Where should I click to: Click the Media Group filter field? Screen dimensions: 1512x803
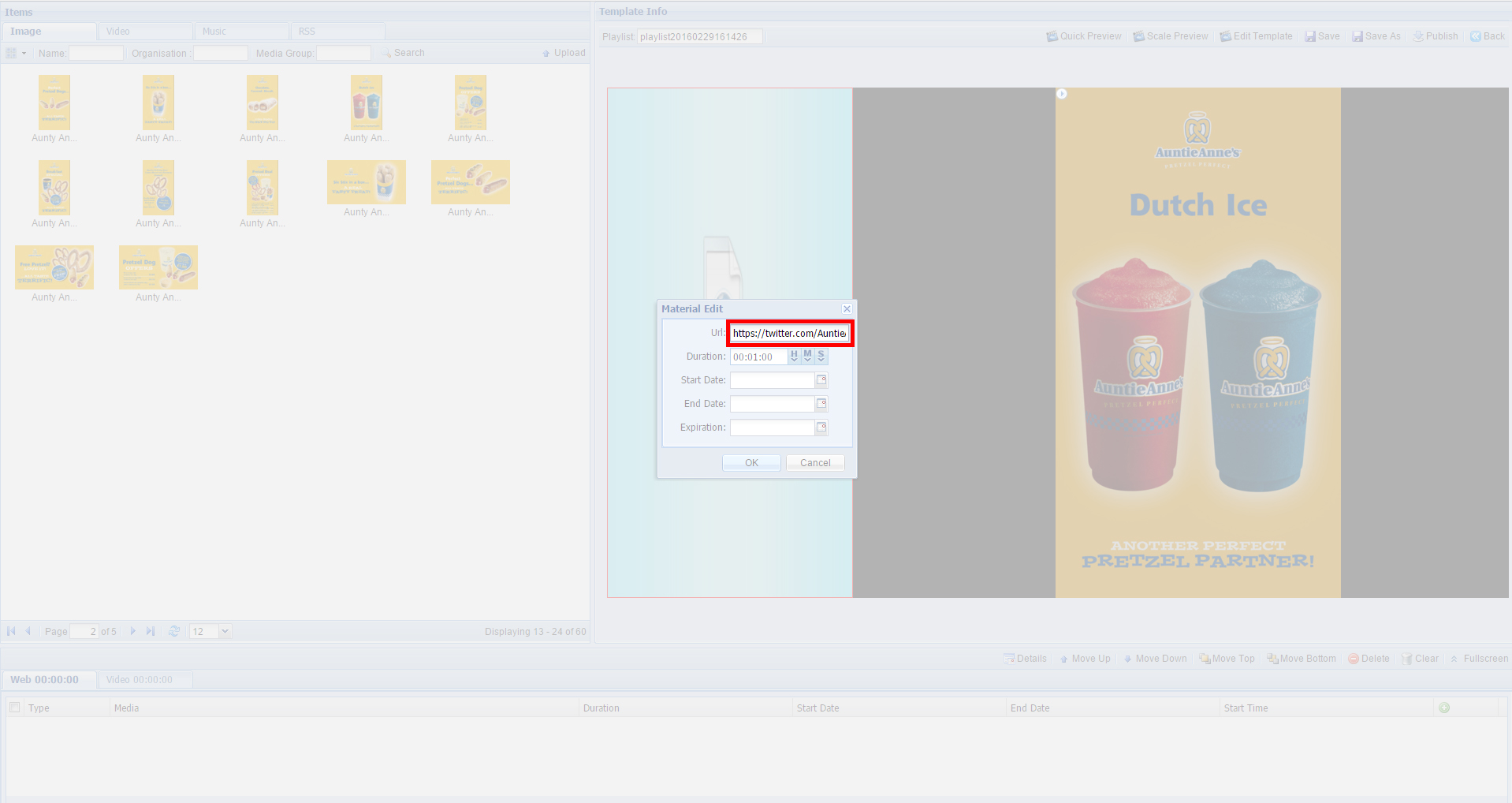(344, 53)
